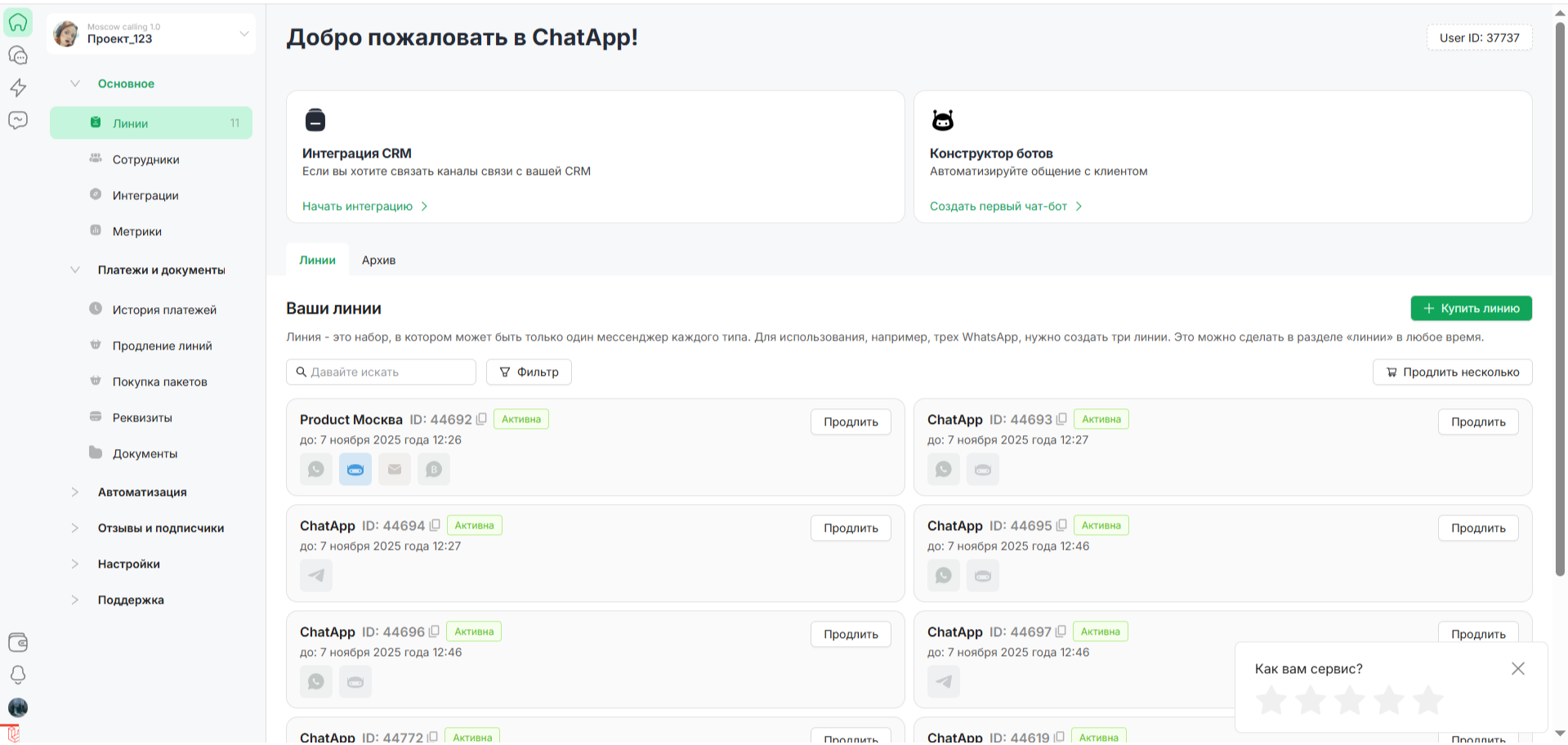The height and width of the screenshot is (745, 1568).
Task: Click the notification bell icon
Action: [18, 675]
